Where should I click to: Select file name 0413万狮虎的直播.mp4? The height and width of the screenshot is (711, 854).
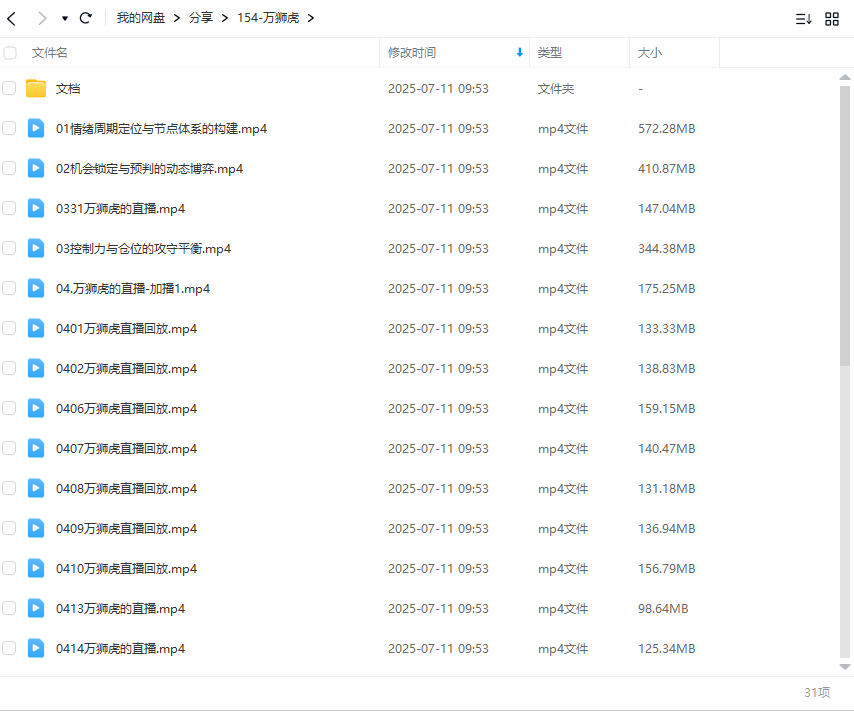click(120, 609)
